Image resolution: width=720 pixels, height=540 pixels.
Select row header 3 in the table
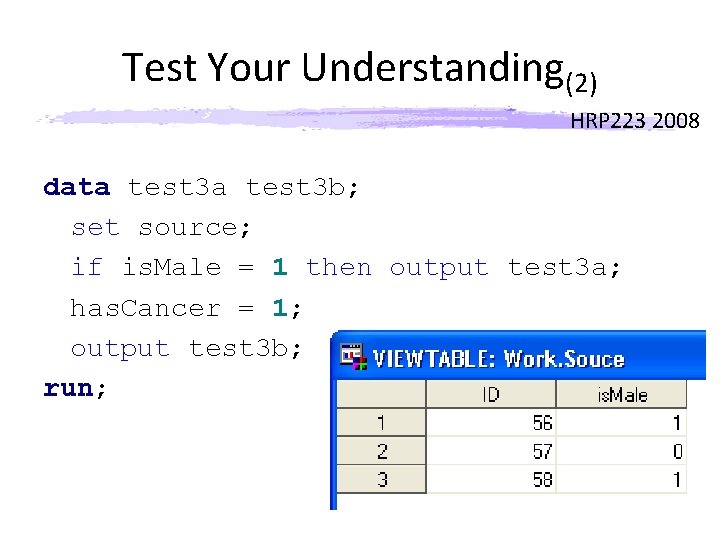[381, 479]
